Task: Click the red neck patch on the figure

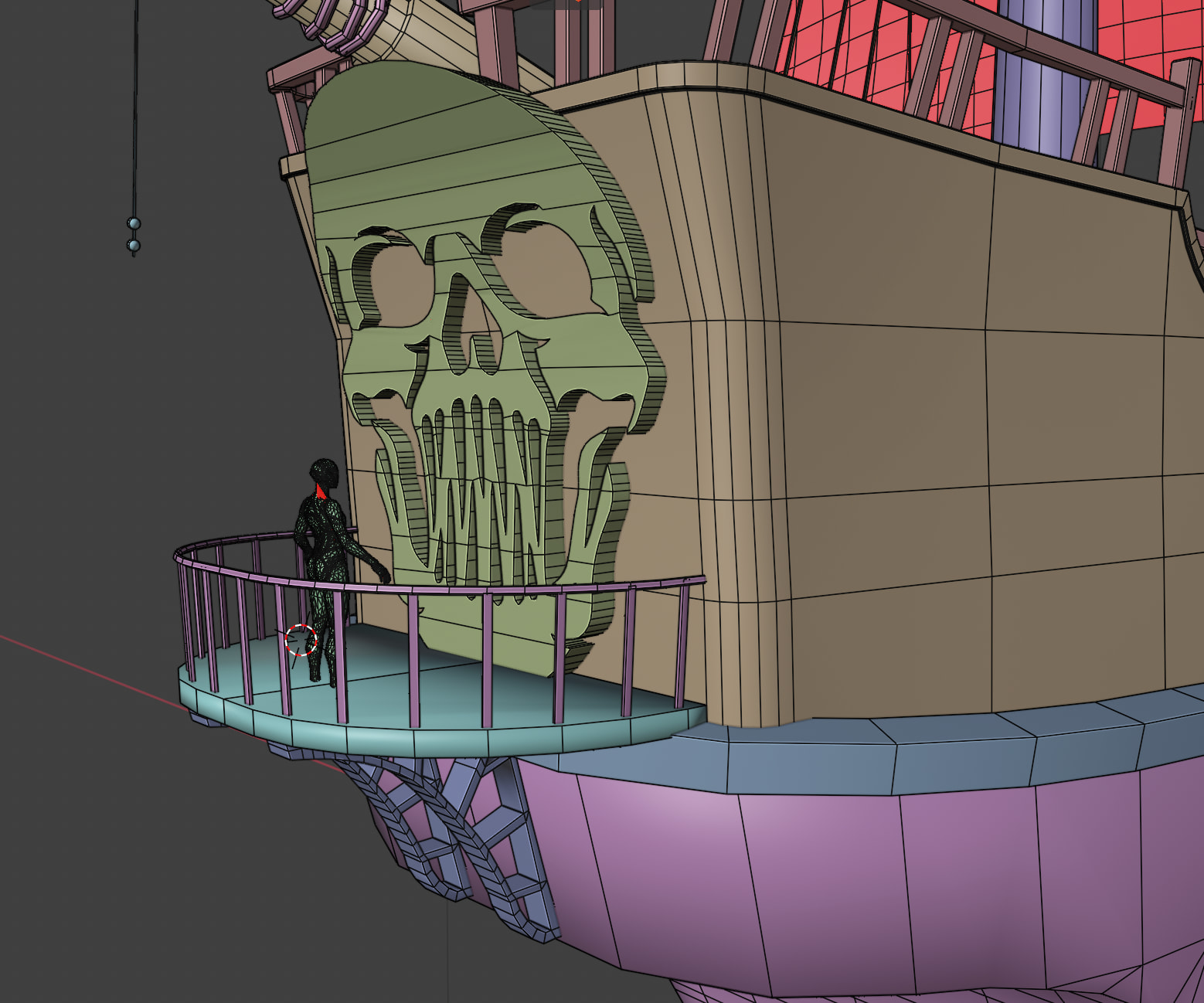Action: [319, 491]
